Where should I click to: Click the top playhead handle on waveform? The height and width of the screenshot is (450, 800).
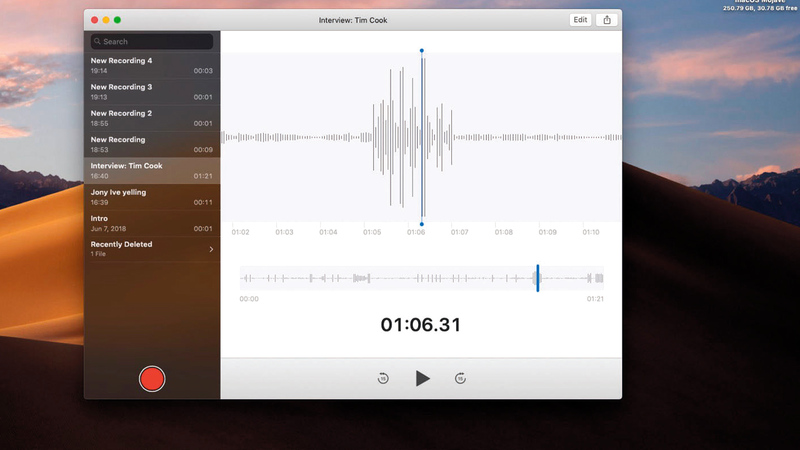click(x=421, y=50)
